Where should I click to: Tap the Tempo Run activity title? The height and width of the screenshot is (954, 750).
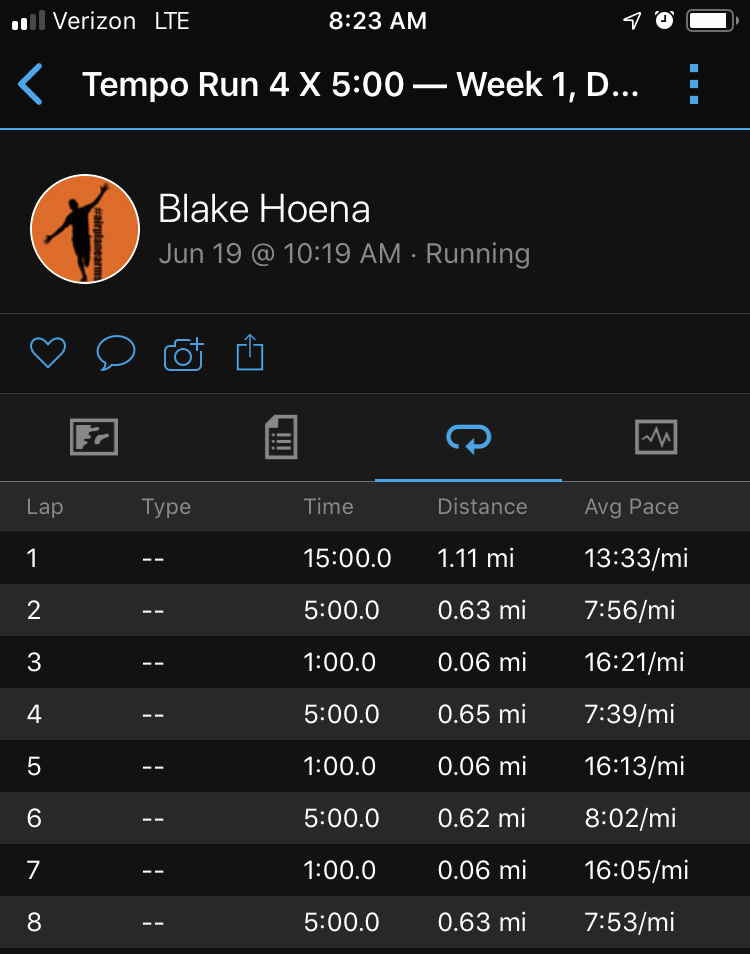360,84
